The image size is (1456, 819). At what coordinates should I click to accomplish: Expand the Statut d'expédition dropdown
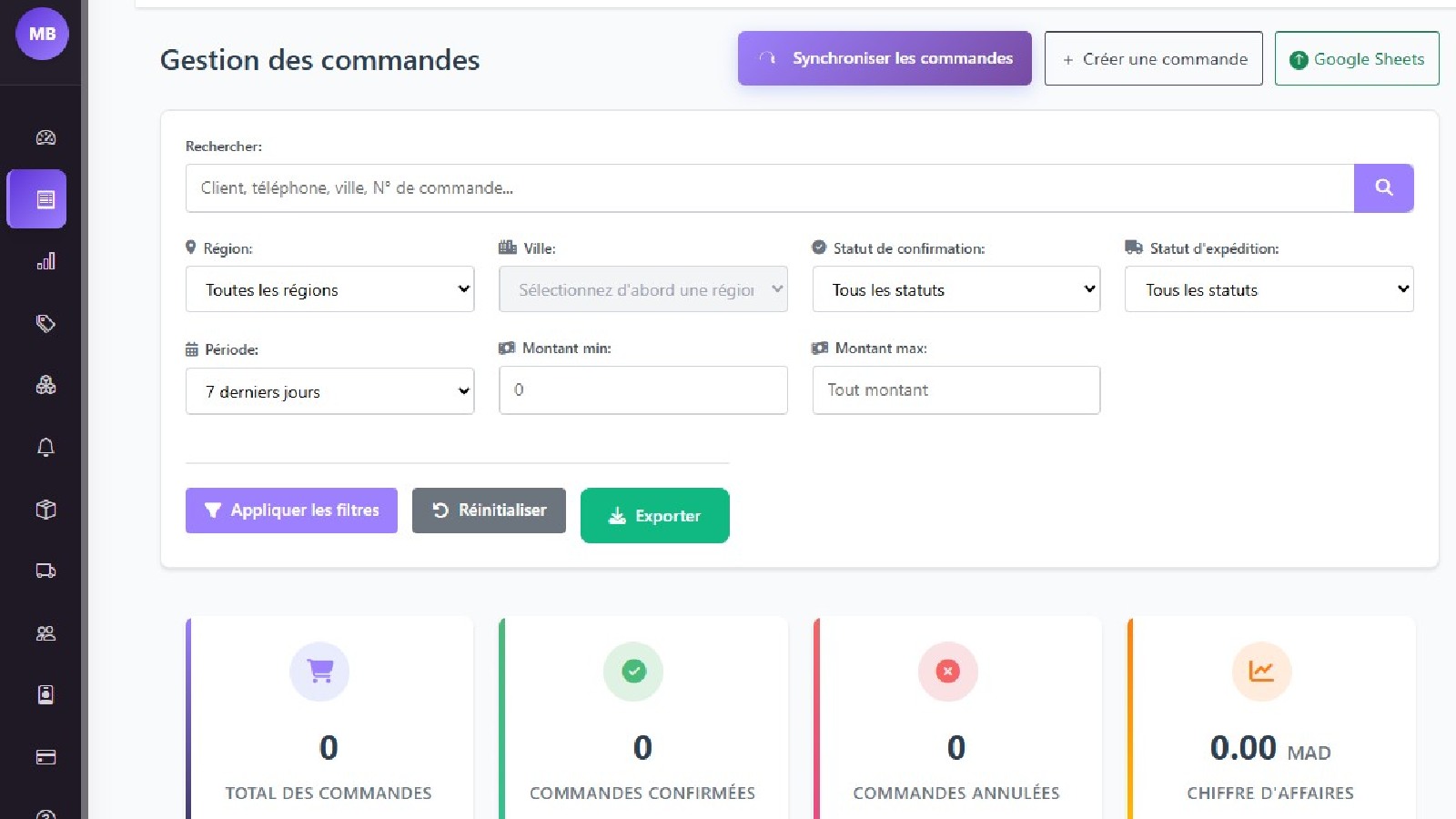1269,289
